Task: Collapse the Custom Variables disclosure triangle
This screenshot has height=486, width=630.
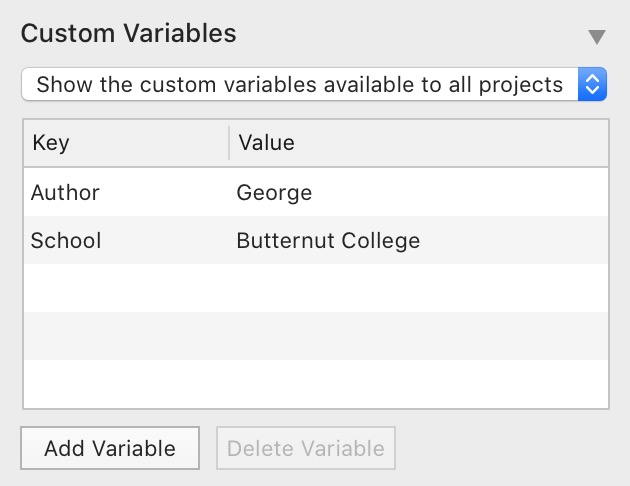Action: pyautogui.click(x=597, y=37)
